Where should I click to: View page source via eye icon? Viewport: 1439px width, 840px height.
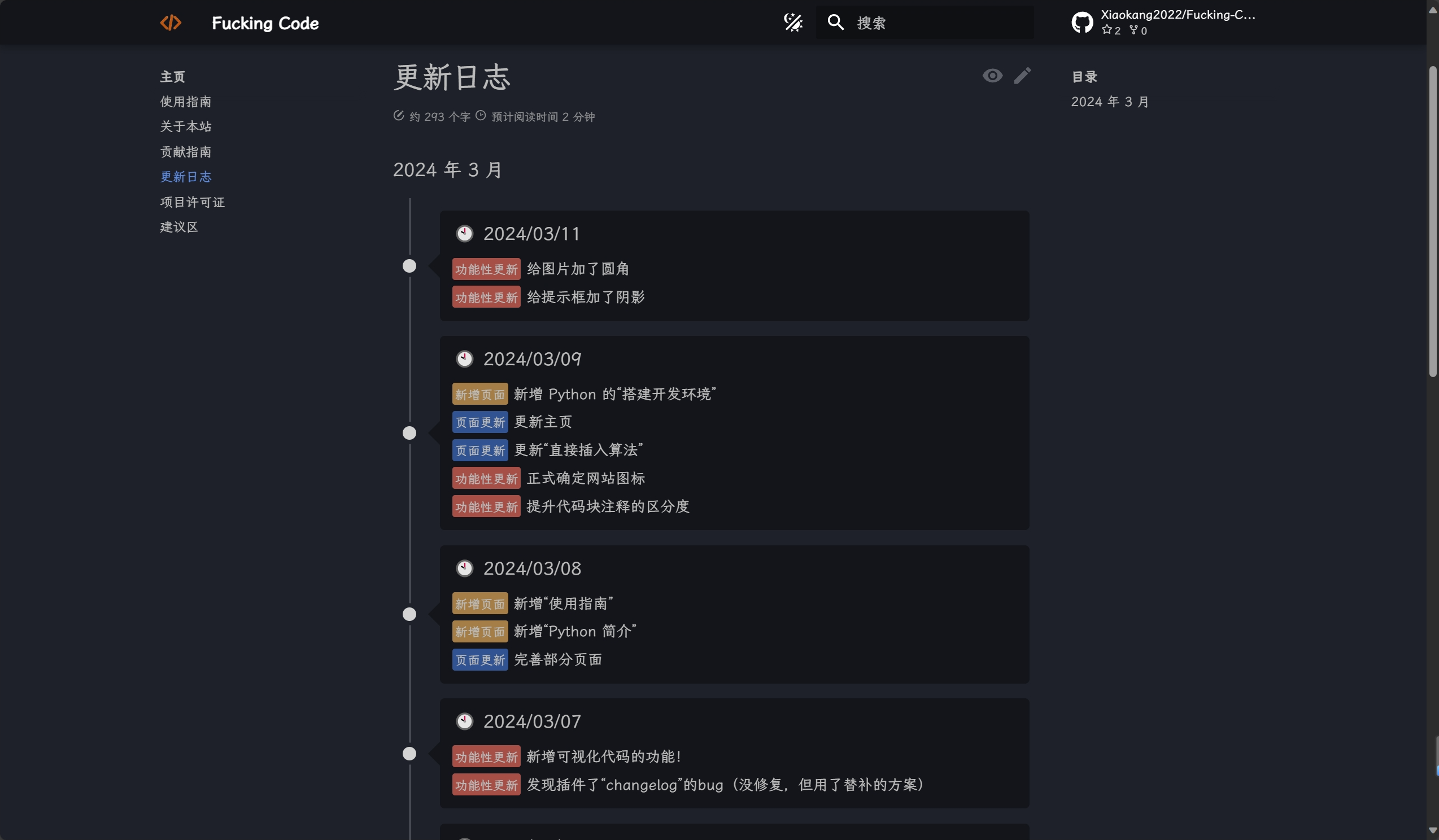click(992, 76)
